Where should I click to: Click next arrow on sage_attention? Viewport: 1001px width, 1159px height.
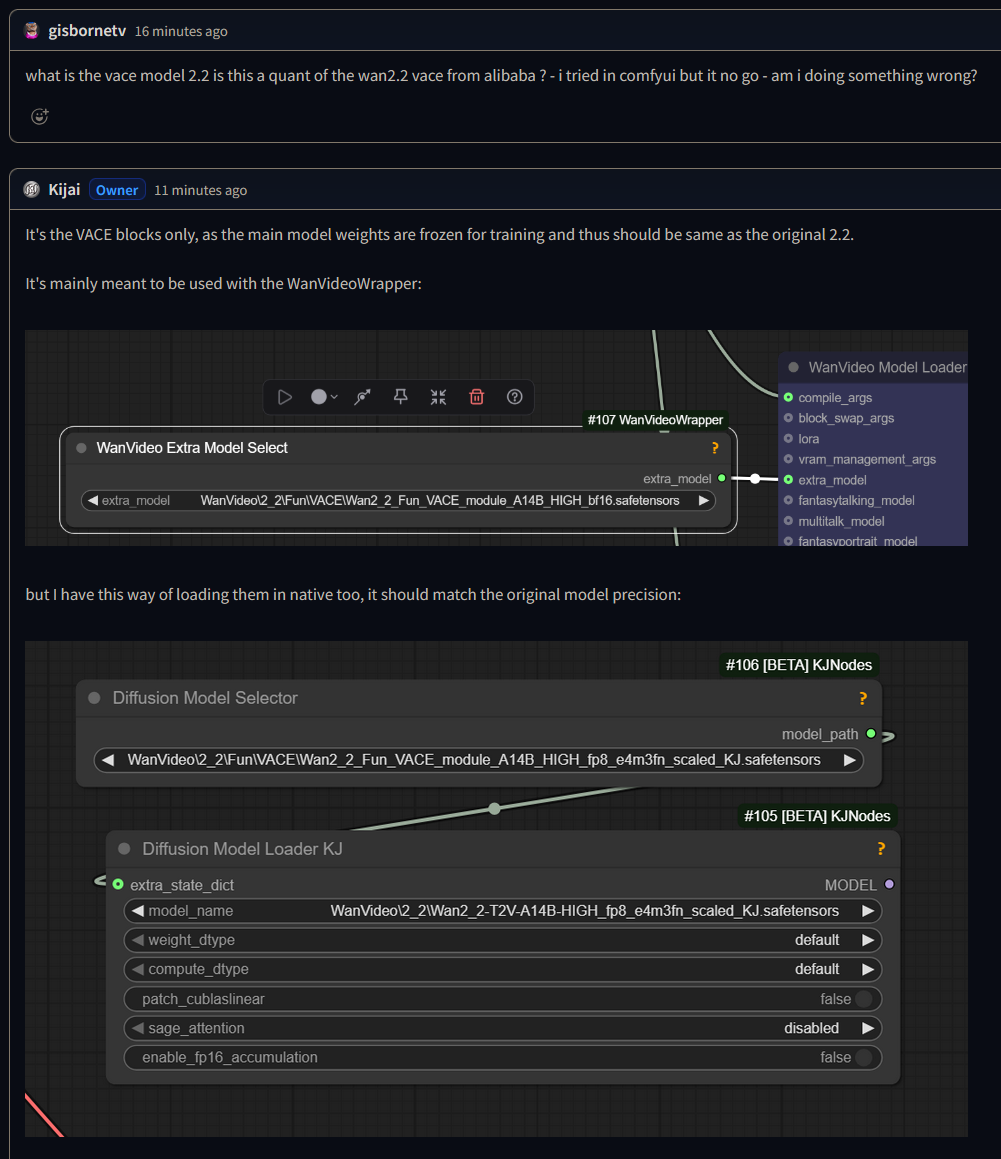tap(868, 1028)
